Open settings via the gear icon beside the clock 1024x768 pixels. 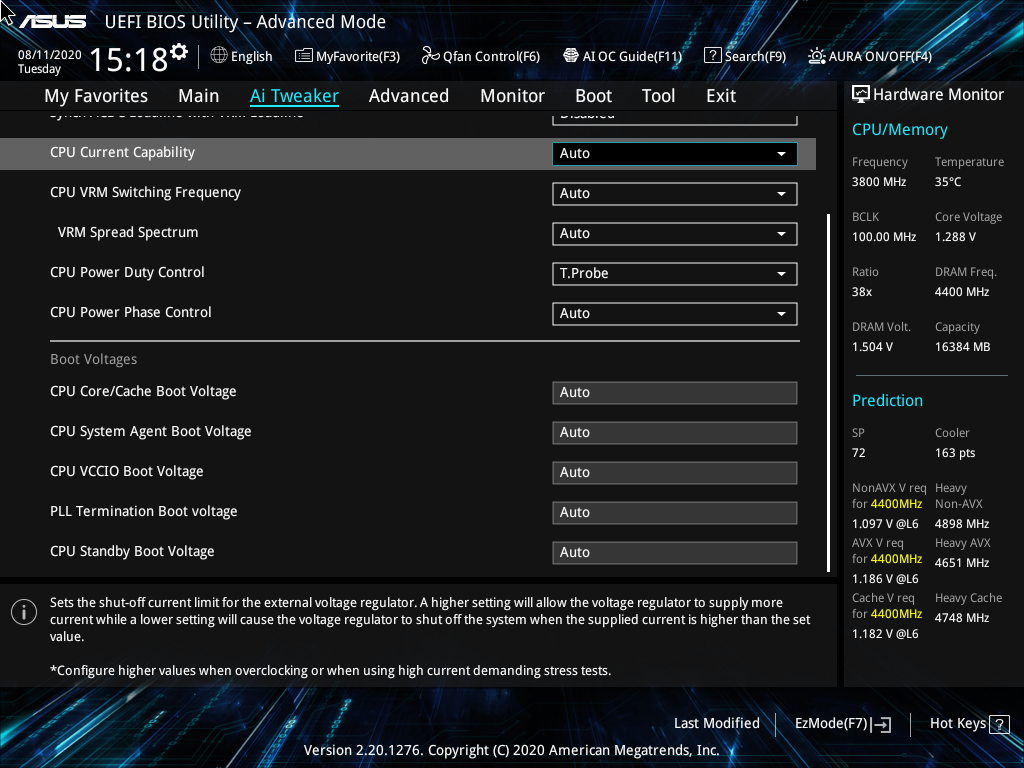(179, 52)
